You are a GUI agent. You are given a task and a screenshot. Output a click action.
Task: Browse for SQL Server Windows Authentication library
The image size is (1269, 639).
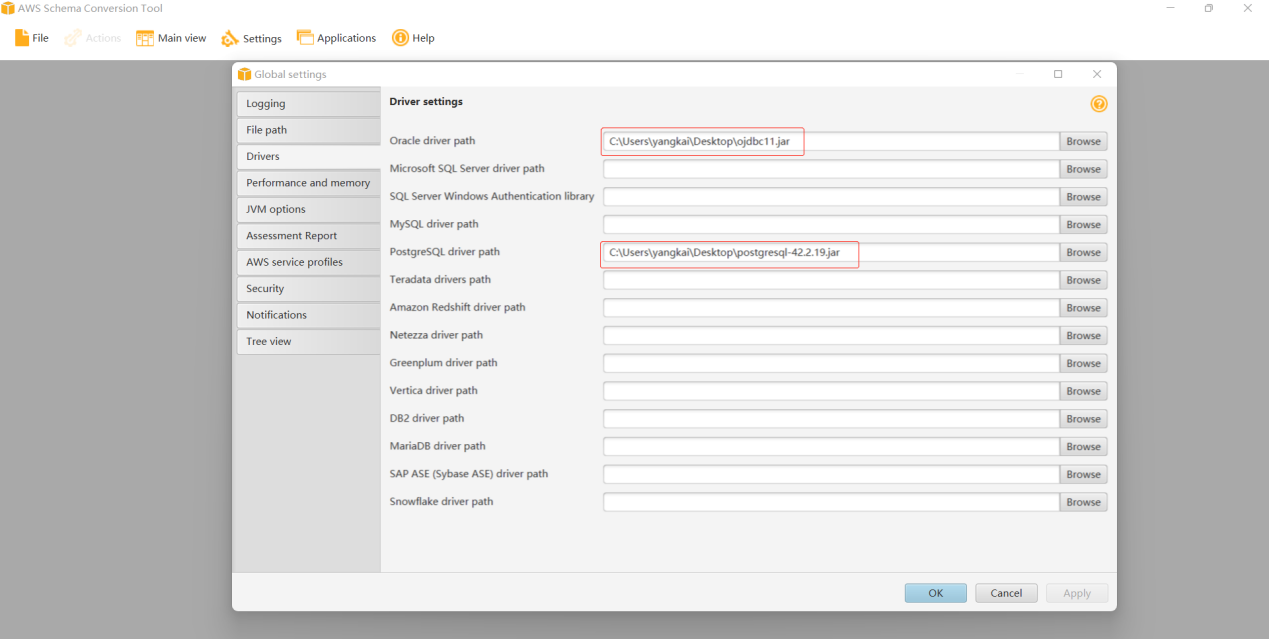1083,197
